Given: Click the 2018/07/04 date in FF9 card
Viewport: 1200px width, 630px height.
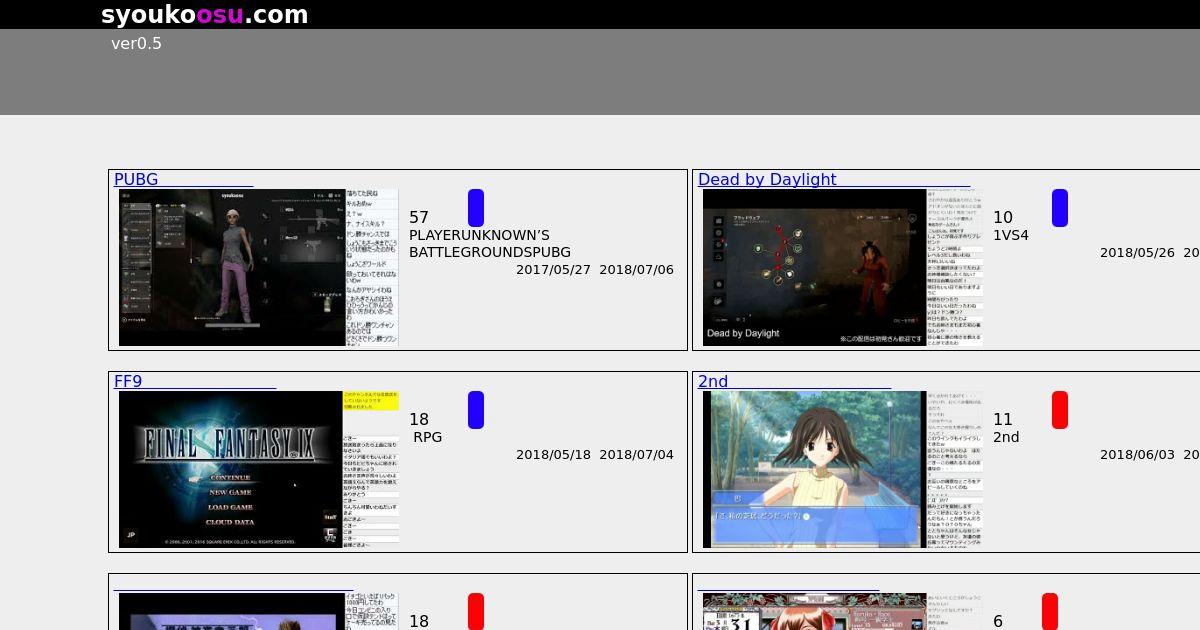Looking at the screenshot, I should (x=636, y=455).
